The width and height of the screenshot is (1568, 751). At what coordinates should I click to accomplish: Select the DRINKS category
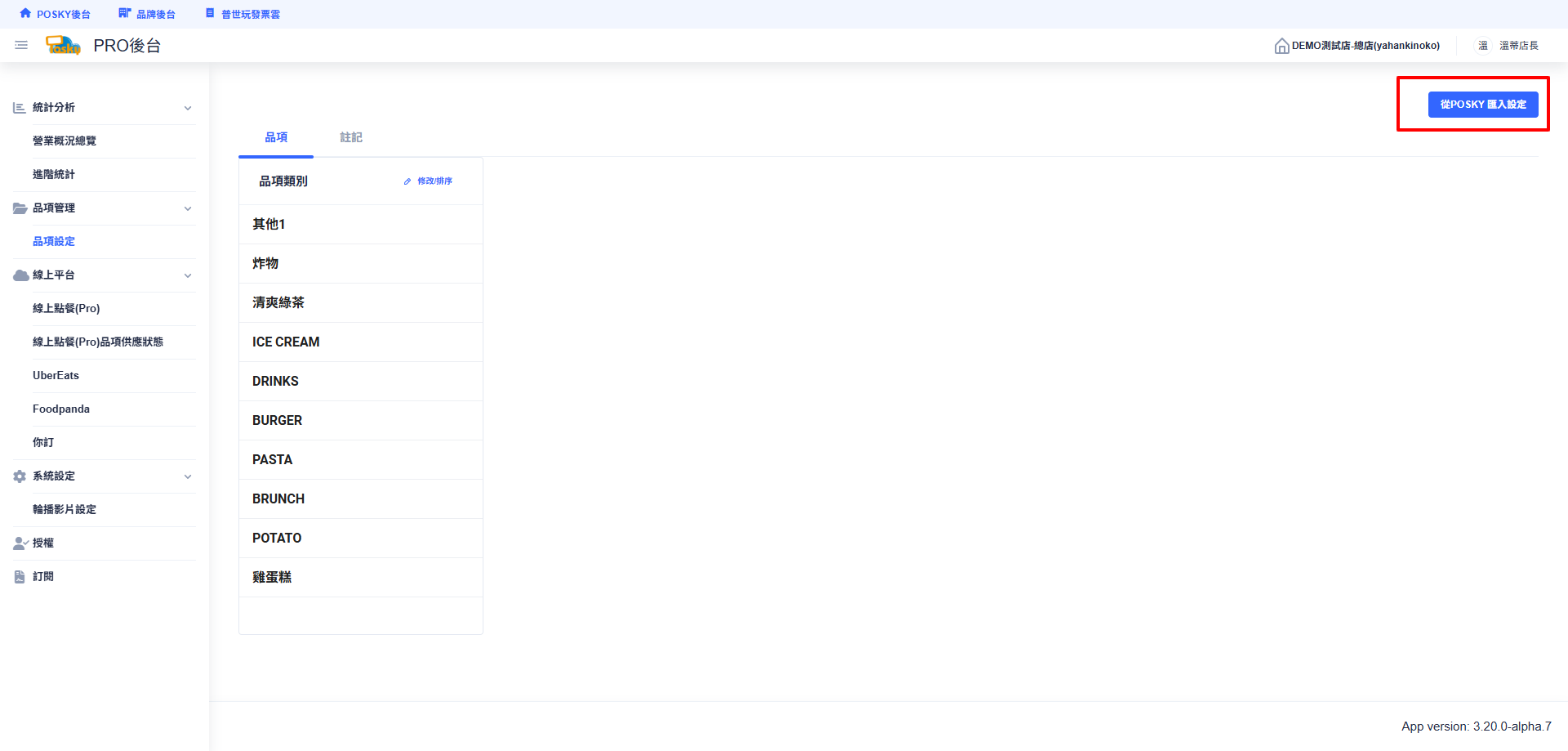361,381
